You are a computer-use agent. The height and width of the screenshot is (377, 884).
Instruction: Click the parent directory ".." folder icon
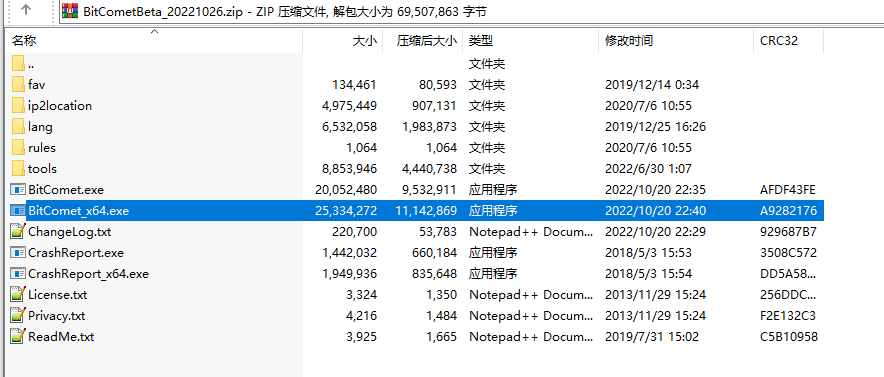tap(18, 64)
